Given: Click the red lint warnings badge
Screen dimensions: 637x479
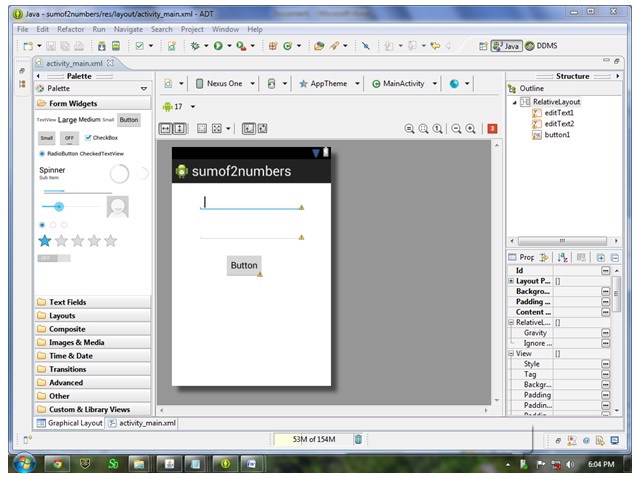Looking at the screenshot, I should pos(492,129).
